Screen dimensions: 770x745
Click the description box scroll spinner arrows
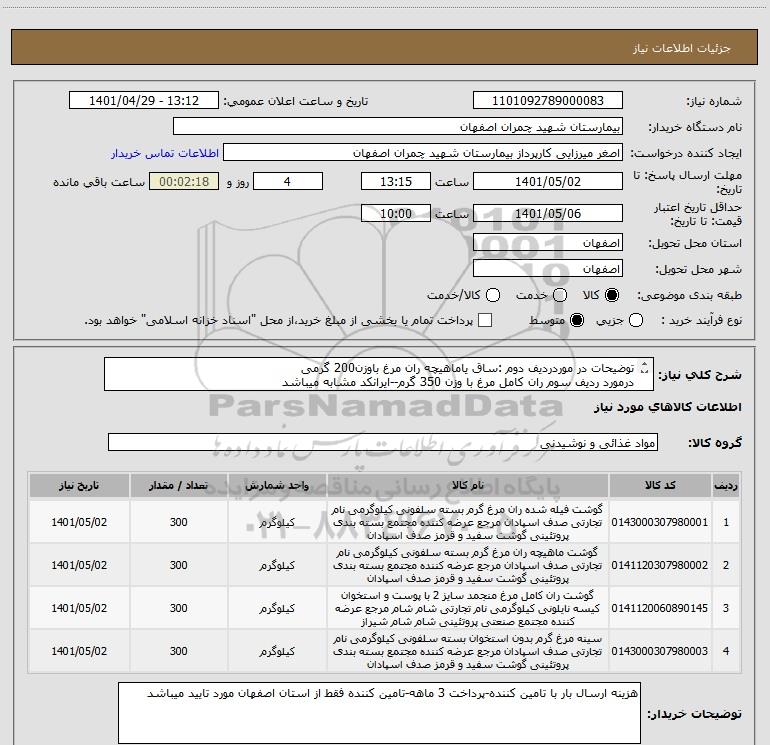coord(644,368)
